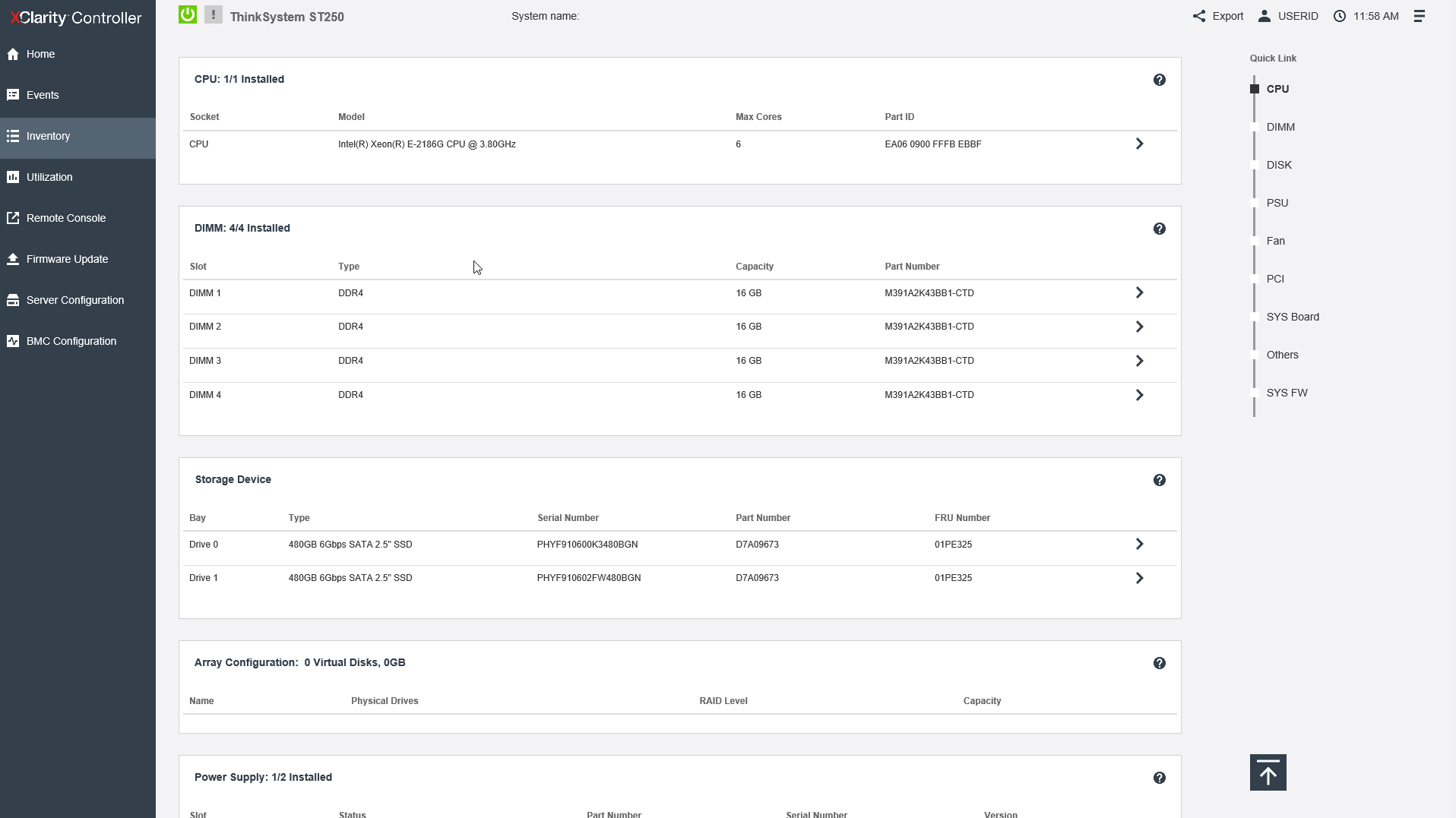Screen dimensions: 1456x818
Task: Open the Home menu item
Action: [78, 54]
